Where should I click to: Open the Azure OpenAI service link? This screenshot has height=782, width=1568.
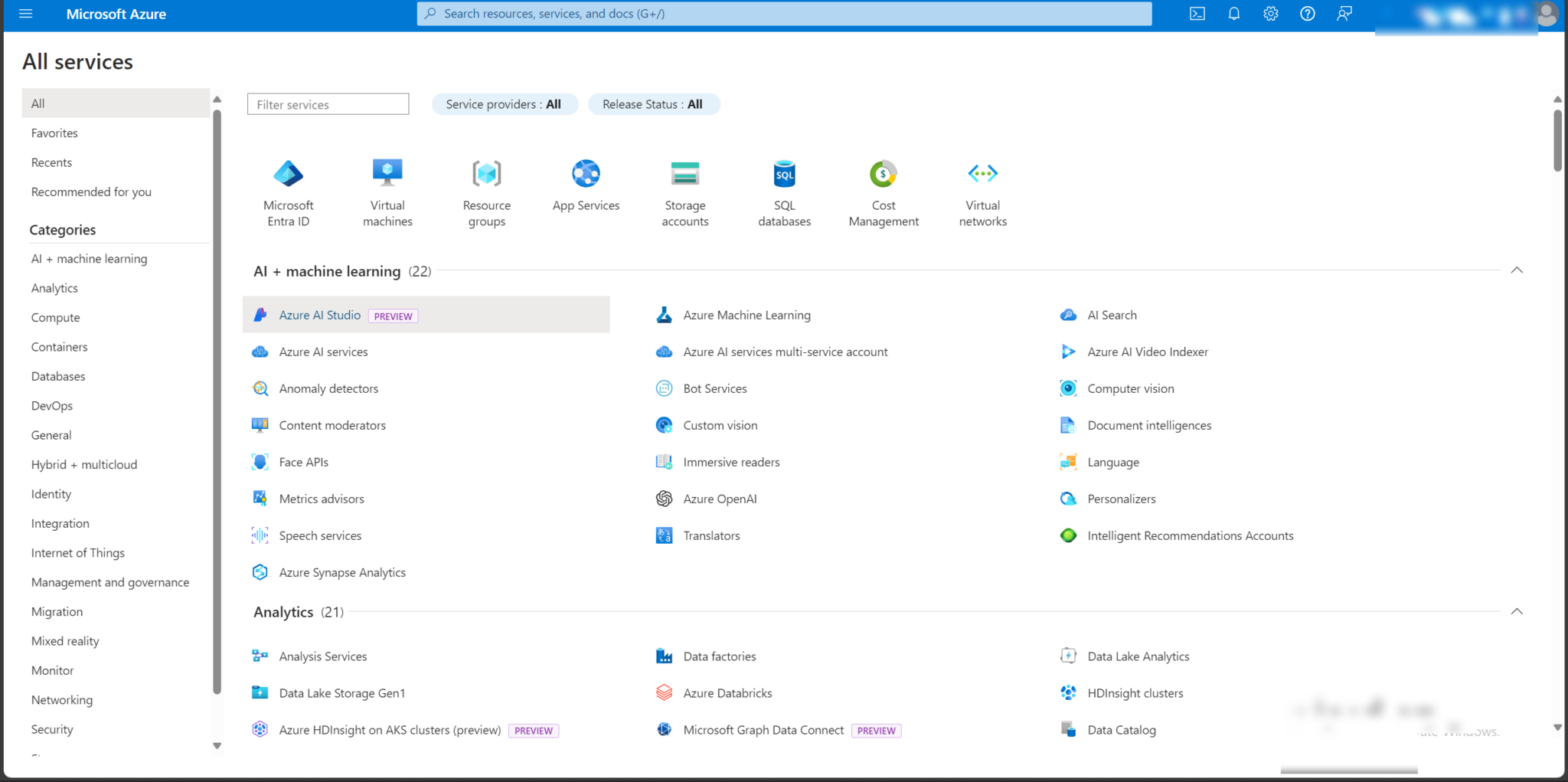coord(720,499)
